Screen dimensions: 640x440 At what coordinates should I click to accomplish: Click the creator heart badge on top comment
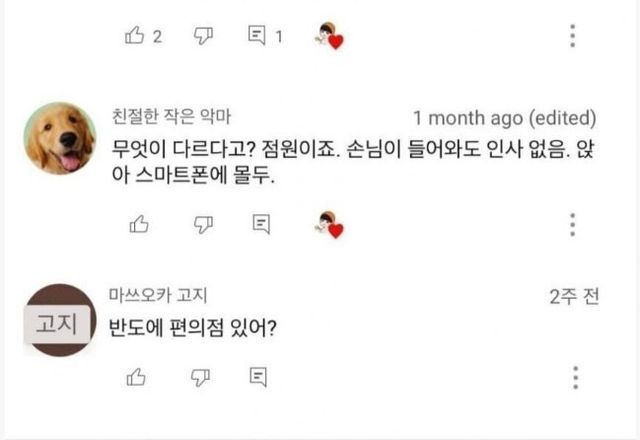point(329,37)
